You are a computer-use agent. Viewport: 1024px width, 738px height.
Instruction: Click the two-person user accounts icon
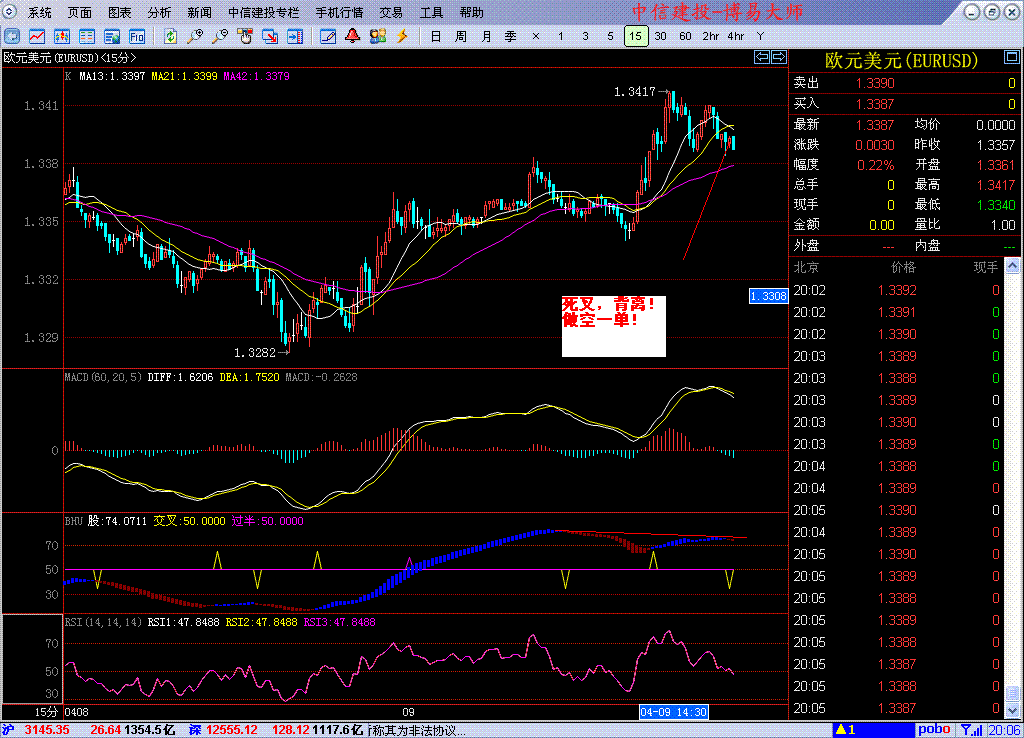tap(377, 37)
